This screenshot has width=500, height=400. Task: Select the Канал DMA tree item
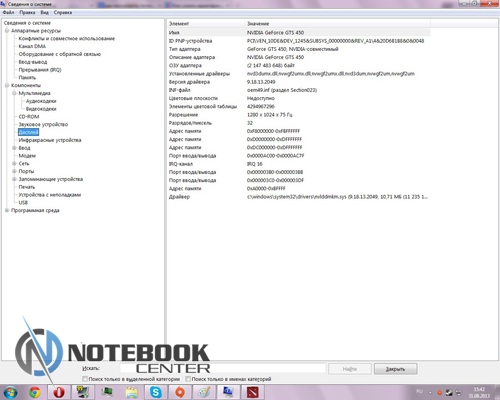(32, 46)
